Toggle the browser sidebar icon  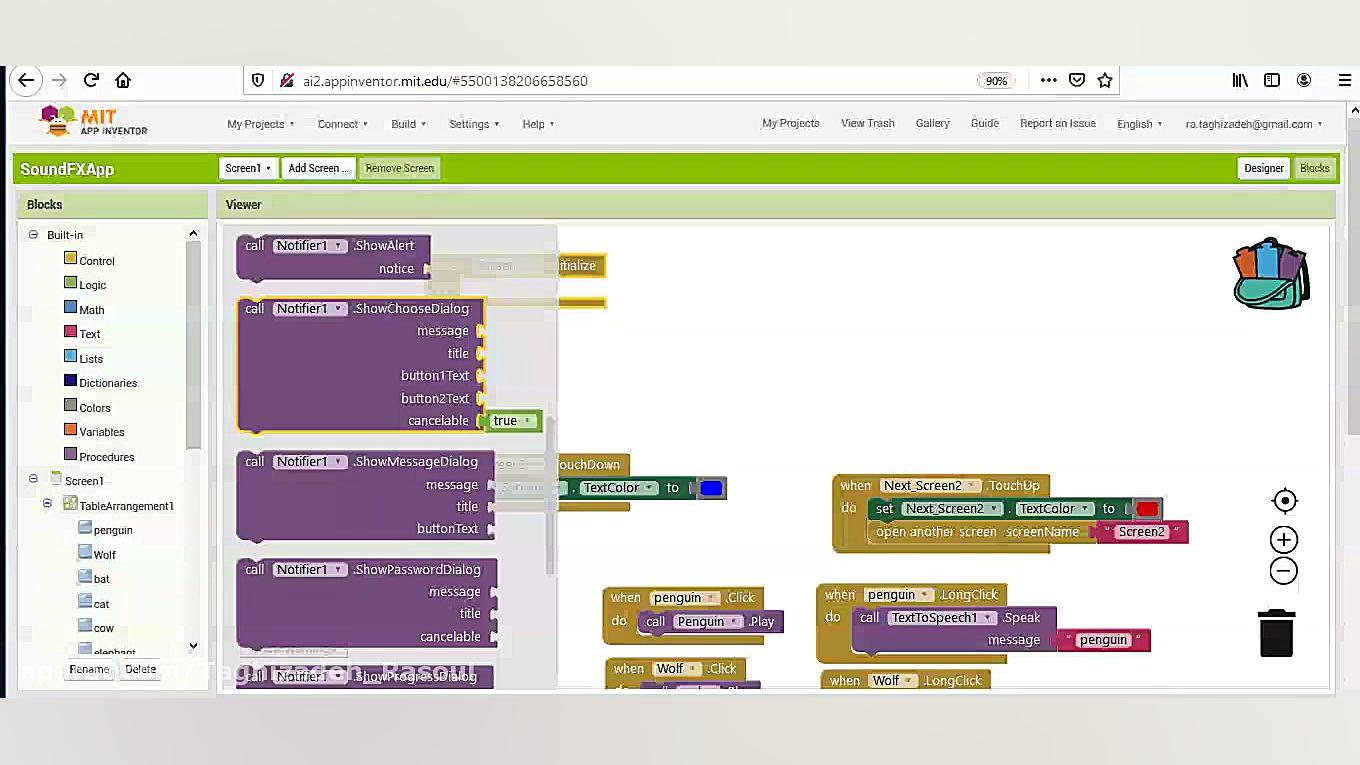(1272, 80)
